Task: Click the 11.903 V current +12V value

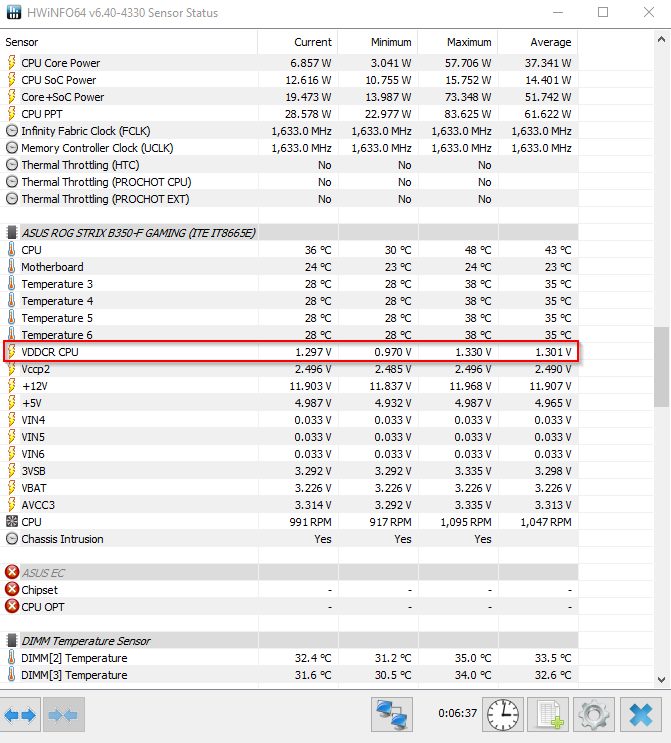Action: click(310, 386)
